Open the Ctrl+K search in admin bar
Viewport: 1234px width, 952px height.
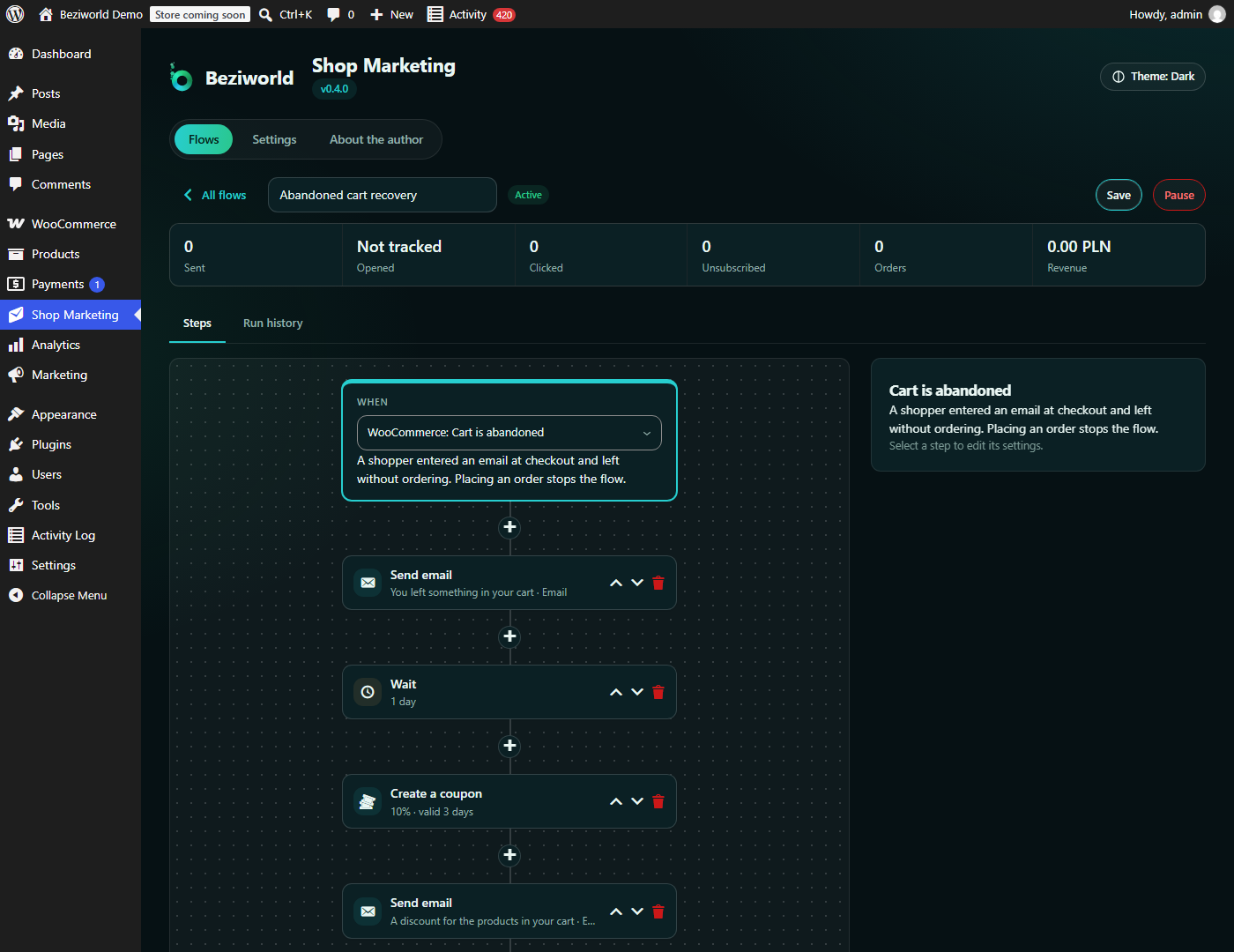pos(286,14)
